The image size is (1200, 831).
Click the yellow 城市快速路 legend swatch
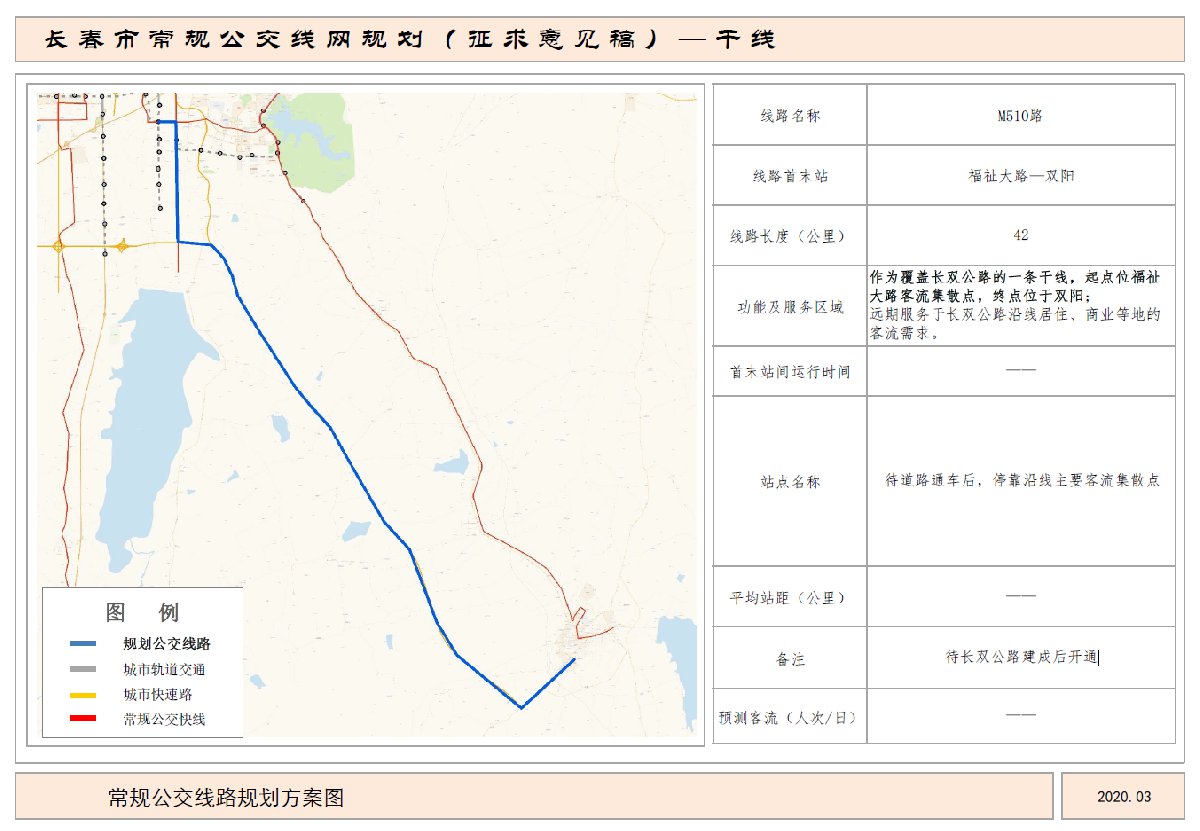[x=84, y=694]
